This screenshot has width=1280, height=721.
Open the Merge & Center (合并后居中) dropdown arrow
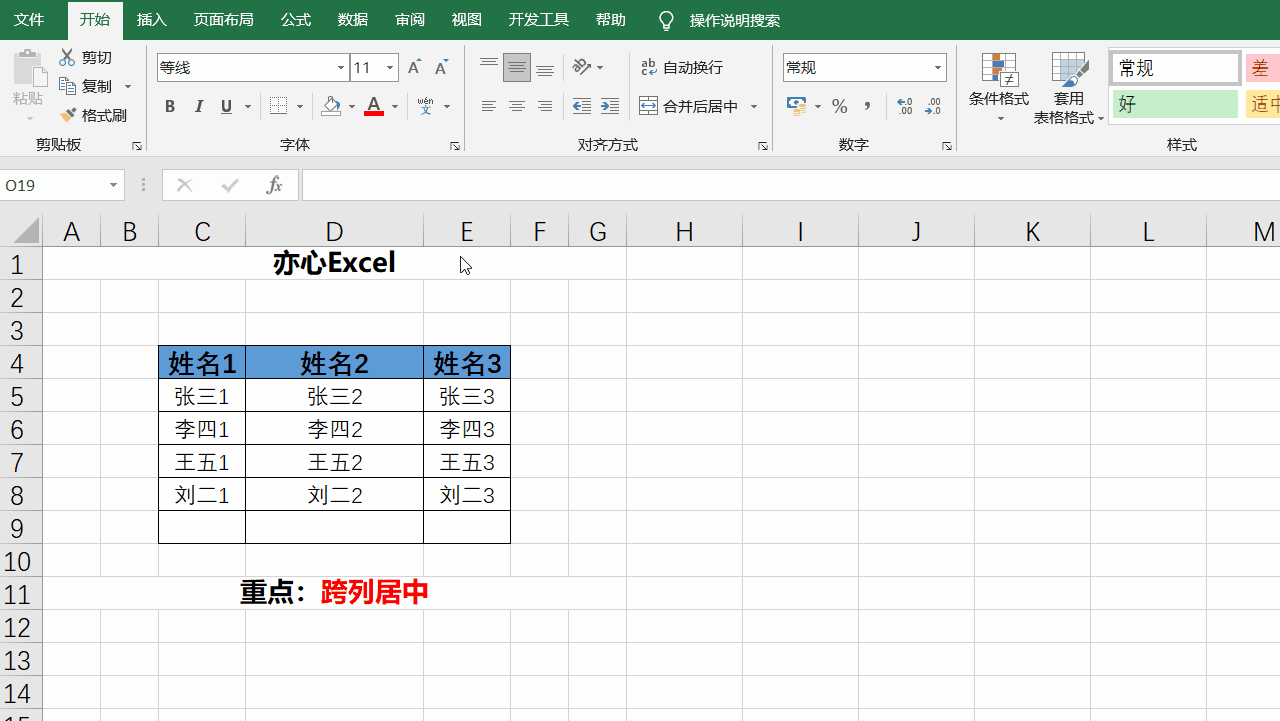tap(754, 107)
